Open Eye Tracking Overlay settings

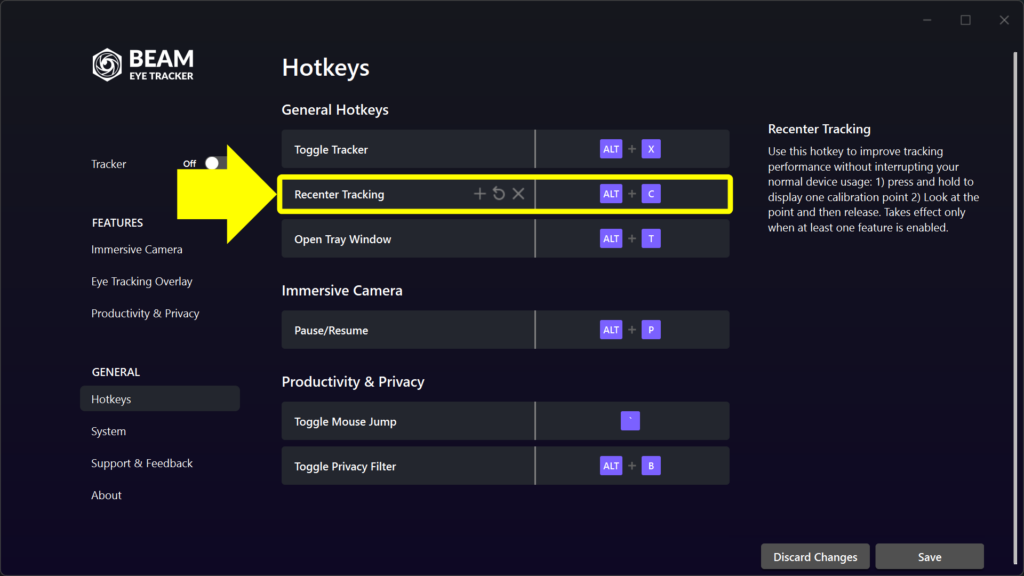coord(142,281)
